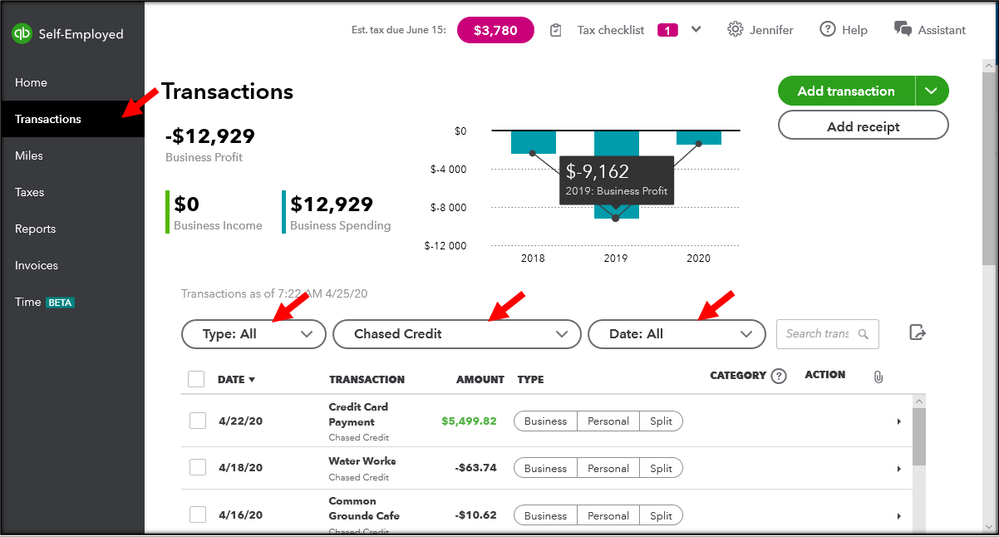The height and width of the screenshot is (537, 999).
Task: Click the $3,780 estimated tax button
Action: click(x=495, y=30)
